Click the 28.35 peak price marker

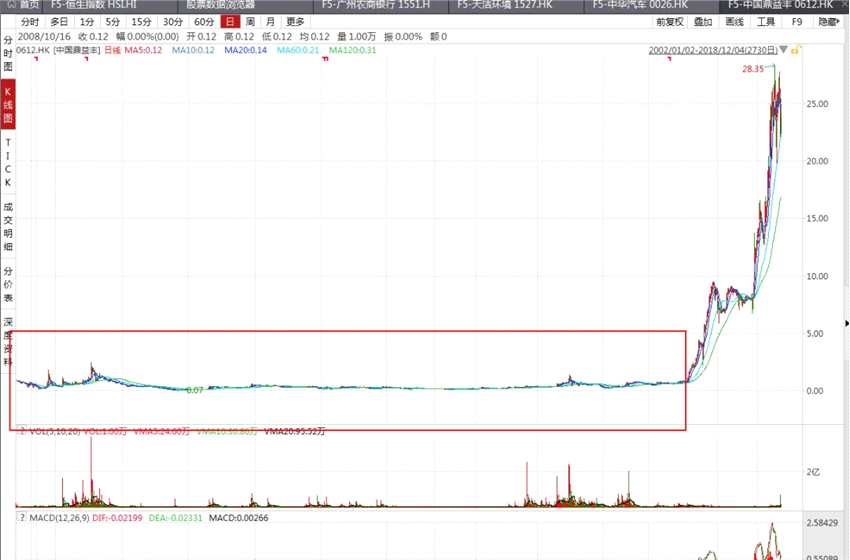coord(753,69)
